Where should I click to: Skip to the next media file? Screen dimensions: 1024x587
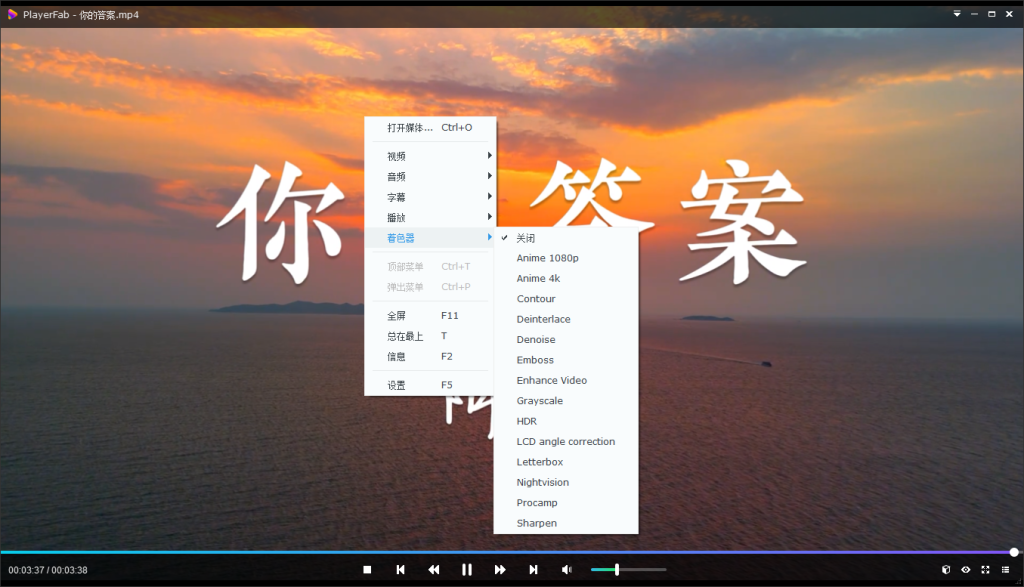point(534,569)
